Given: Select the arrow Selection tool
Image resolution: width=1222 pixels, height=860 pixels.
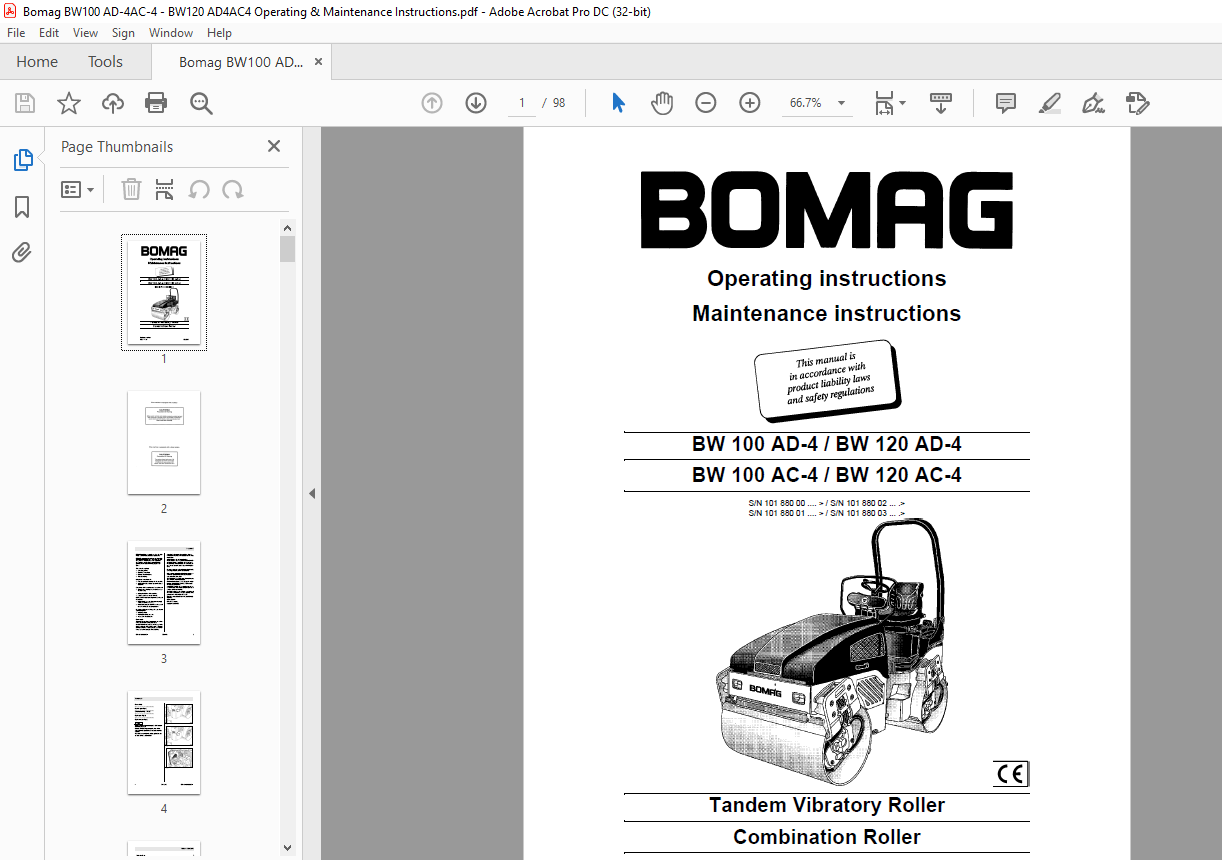Looking at the screenshot, I should click(x=618, y=103).
